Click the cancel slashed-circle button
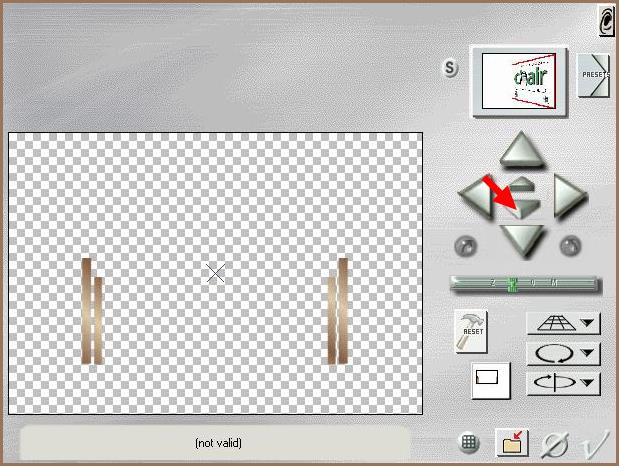This screenshot has height=466, width=619. (551, 443)
